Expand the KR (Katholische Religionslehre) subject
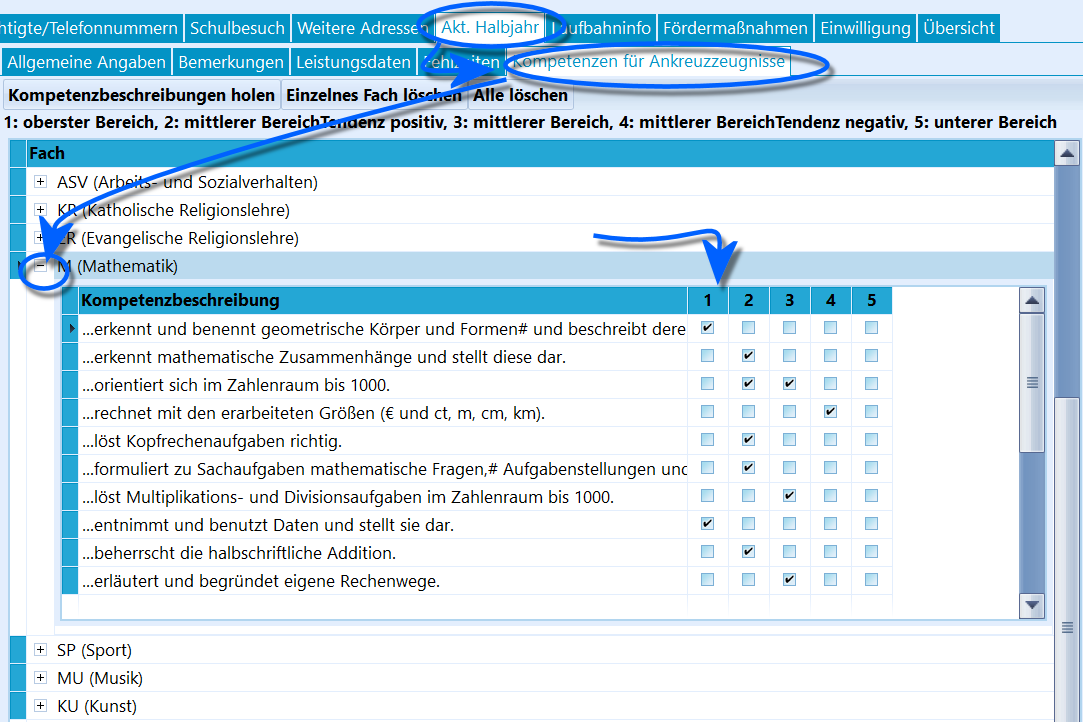1083x722 pixels. tap(41, 209)
